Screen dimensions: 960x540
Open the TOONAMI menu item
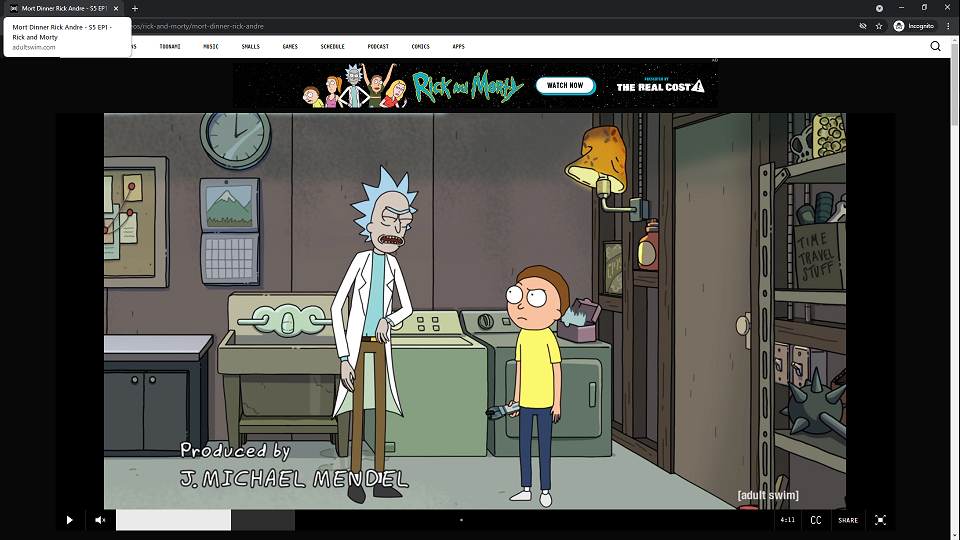170,46
